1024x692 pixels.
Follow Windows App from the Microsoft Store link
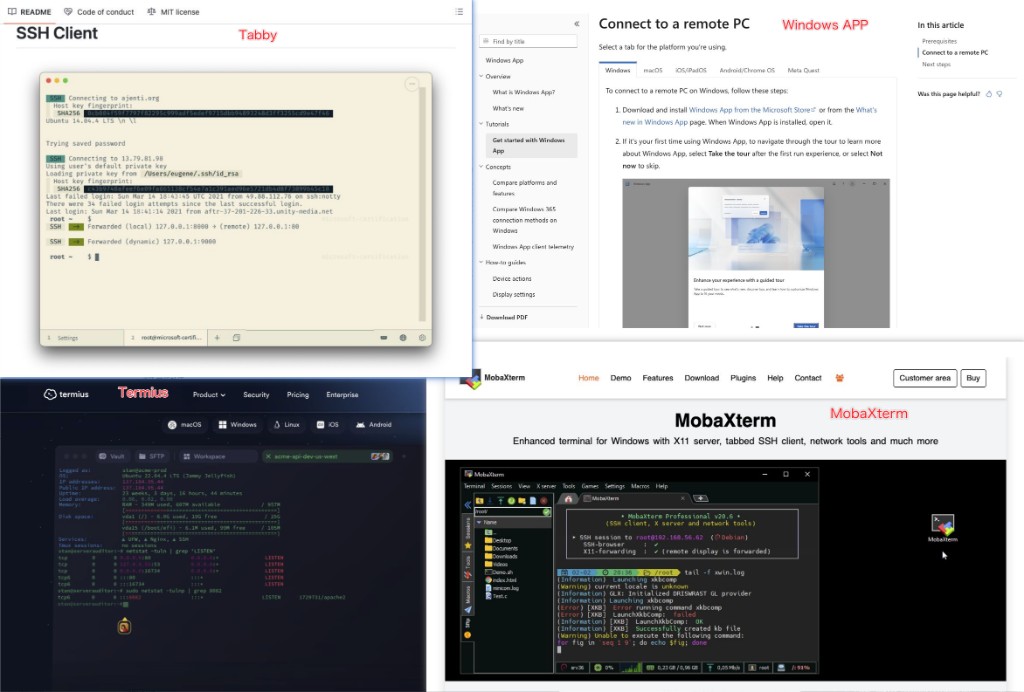coord(752,110)
